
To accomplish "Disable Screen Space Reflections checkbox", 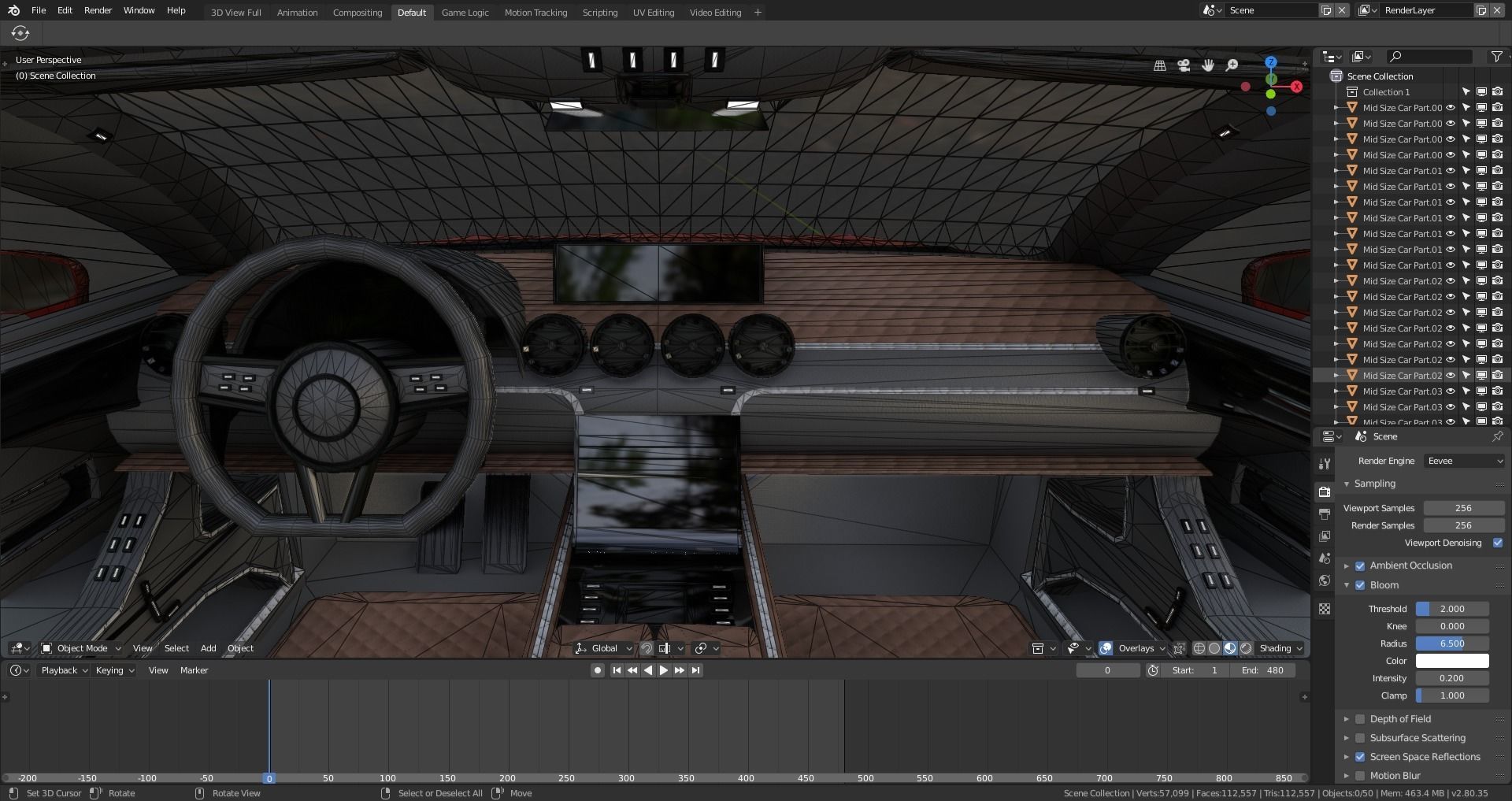I will (x=1360, y=757).
